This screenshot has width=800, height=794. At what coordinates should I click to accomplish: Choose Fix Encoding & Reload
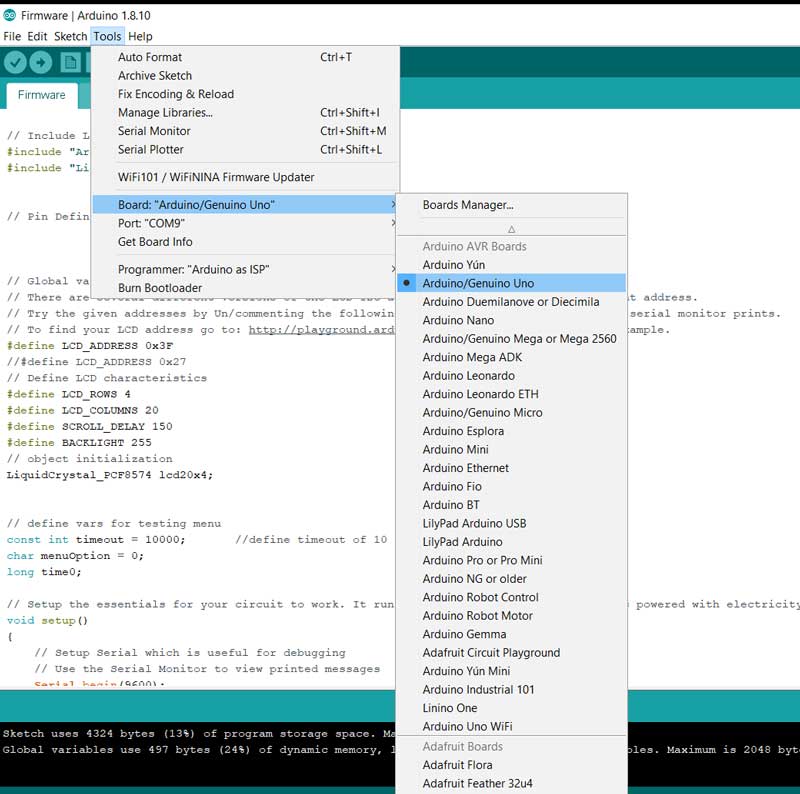(x=245, y=94)
